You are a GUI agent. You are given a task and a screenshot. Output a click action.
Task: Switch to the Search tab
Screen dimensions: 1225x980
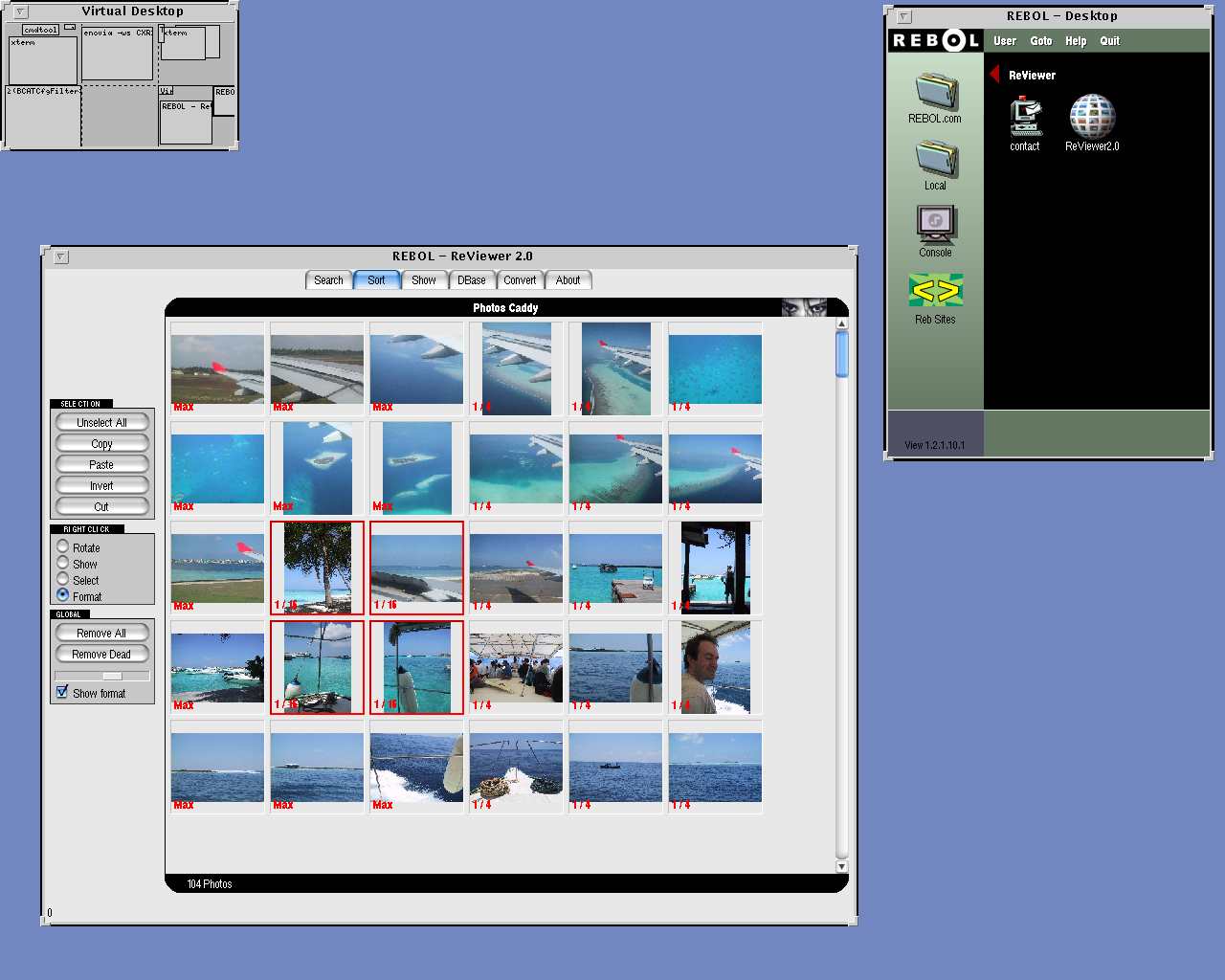328,280
